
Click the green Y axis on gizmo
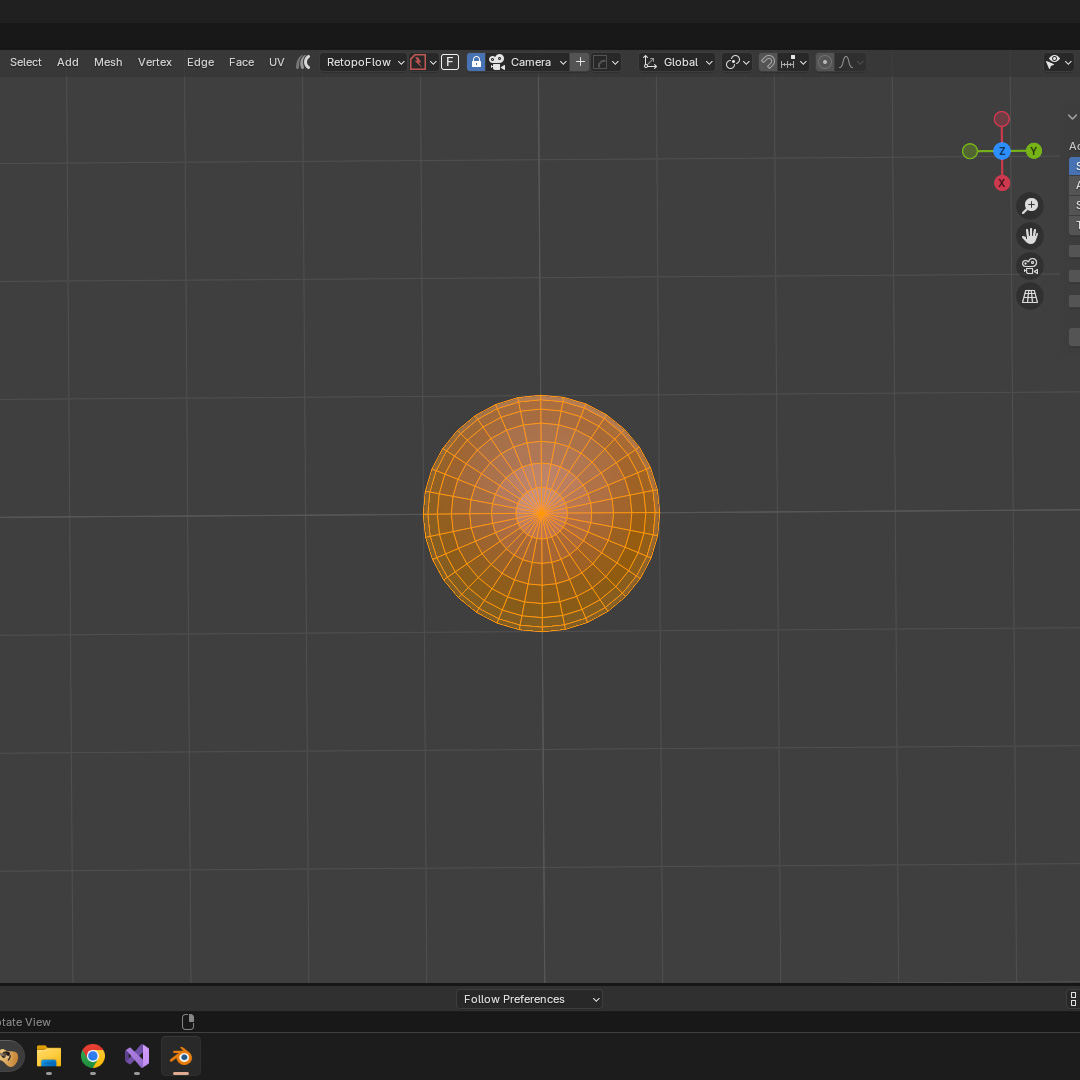click(1034, 151)
